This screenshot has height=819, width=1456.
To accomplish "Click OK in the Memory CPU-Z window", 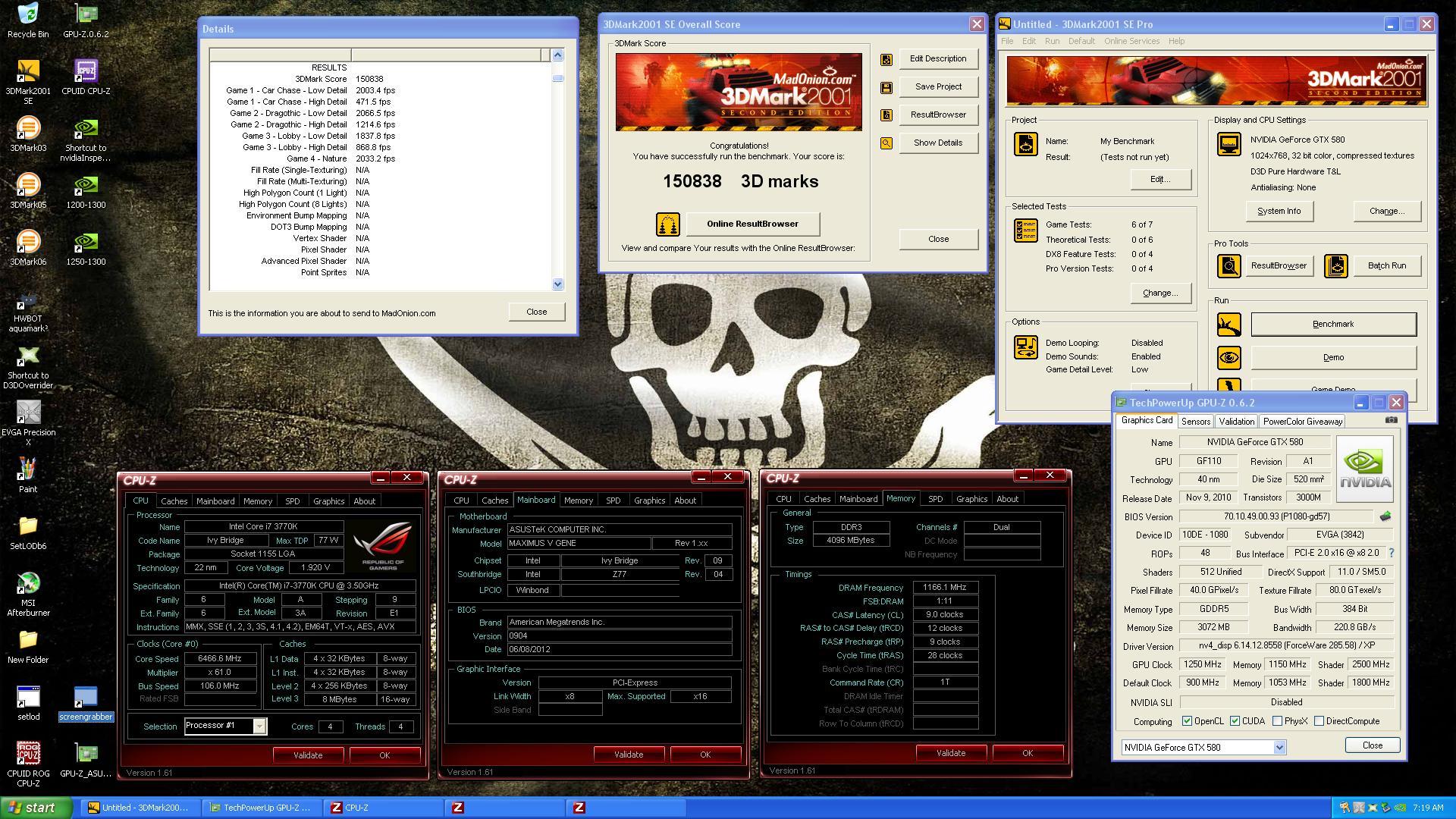I will tap(1028, 753).
